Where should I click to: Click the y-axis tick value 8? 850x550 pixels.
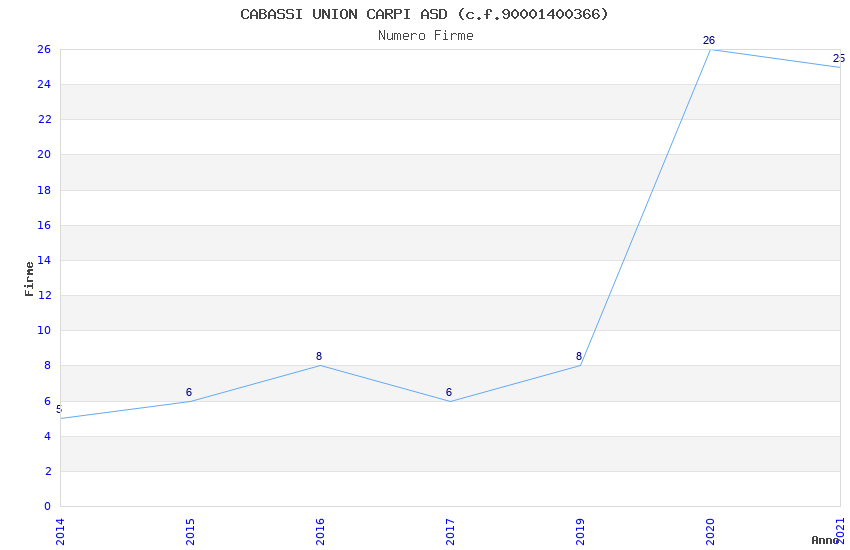pos(48,365)
